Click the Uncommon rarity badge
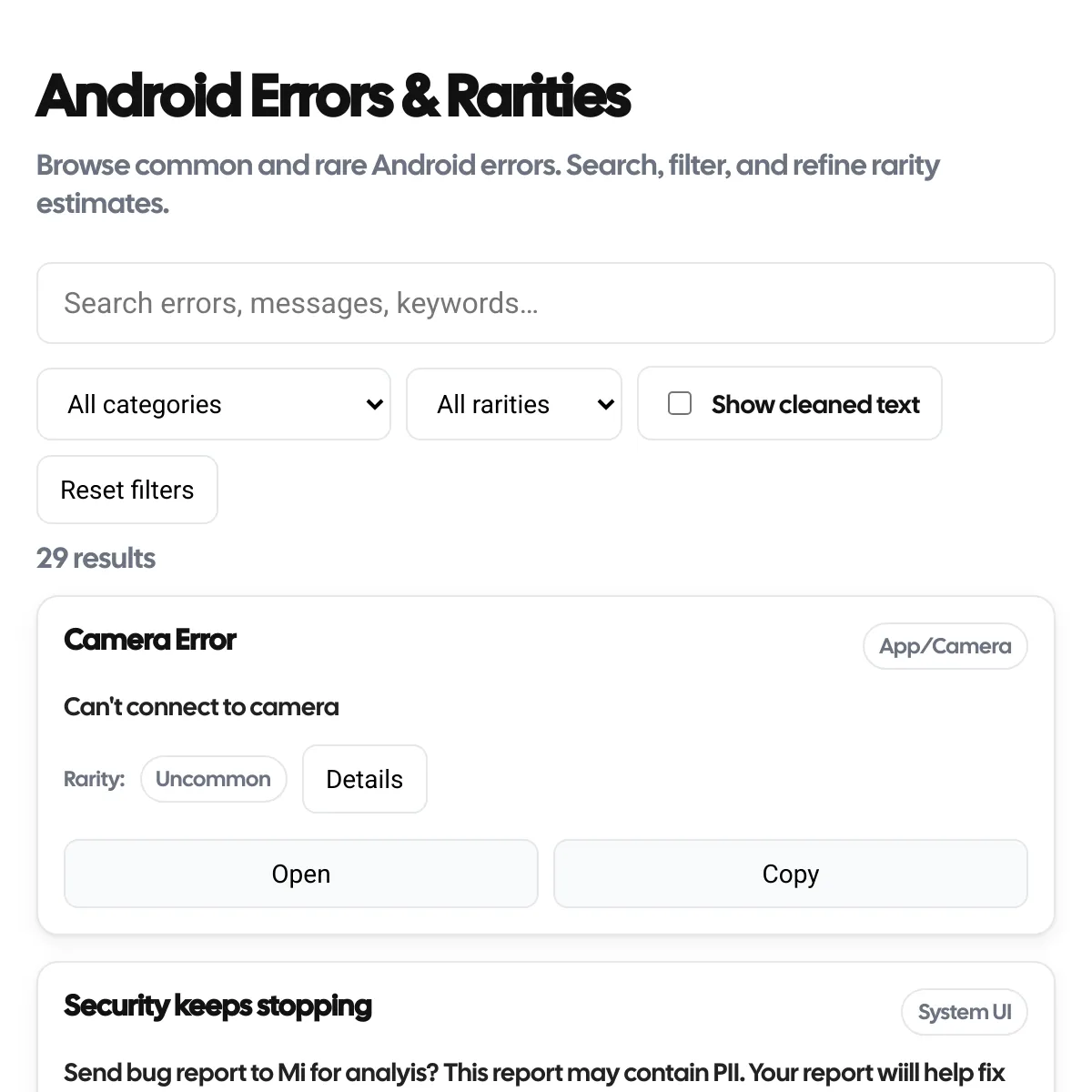 [213, 779]
